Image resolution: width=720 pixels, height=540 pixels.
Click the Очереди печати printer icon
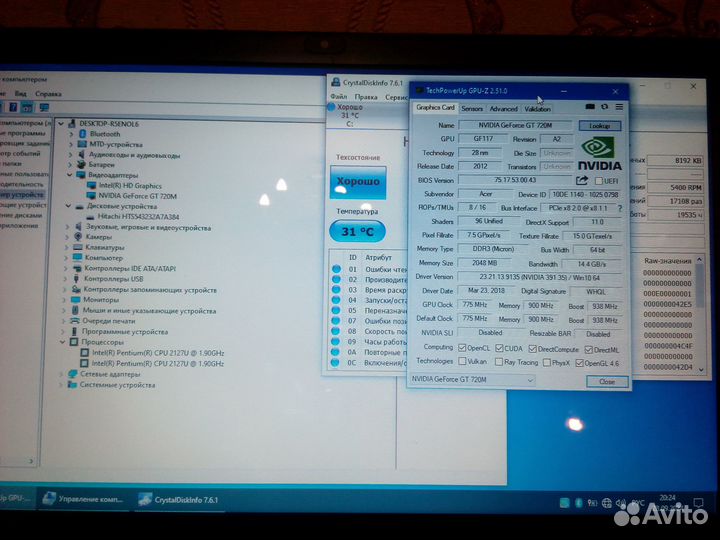(74, 321)
